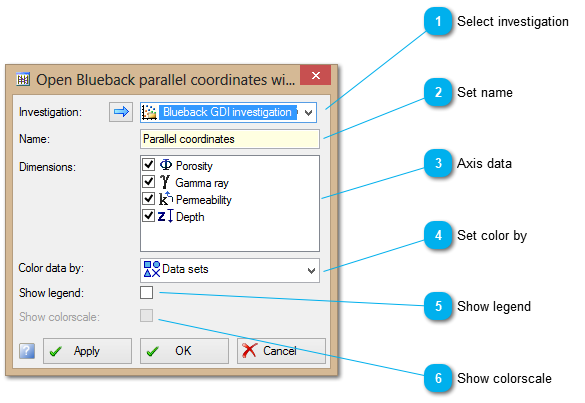Screen dimensions: 585x403
Task: Select the Permeability list entry
Action: click(x=204, y=200)
